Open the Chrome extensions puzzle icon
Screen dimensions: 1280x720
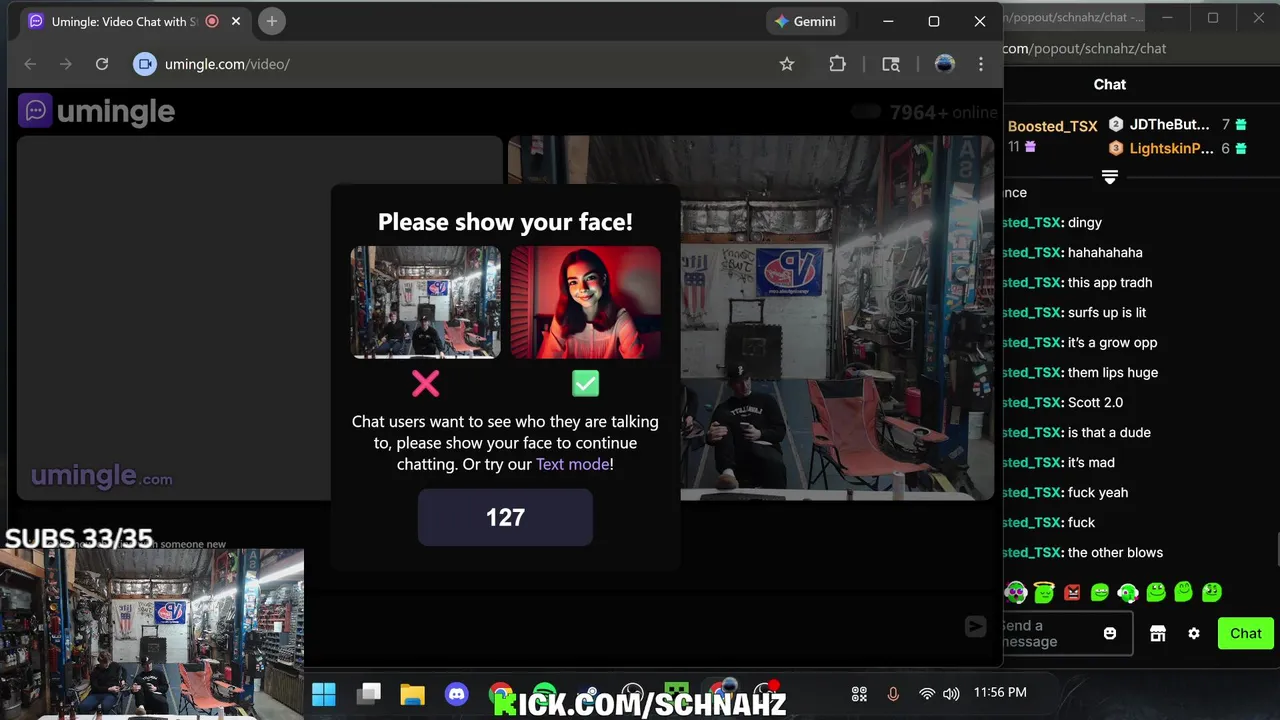coord(838,64)
